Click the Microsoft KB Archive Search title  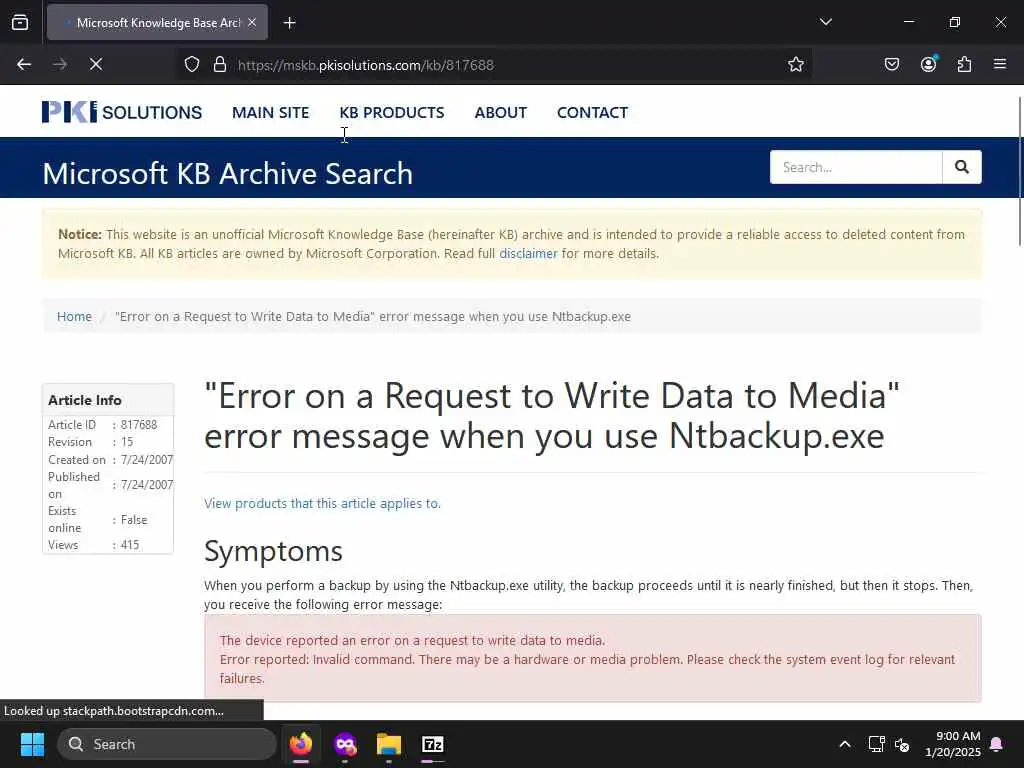(x=228, y=174)
